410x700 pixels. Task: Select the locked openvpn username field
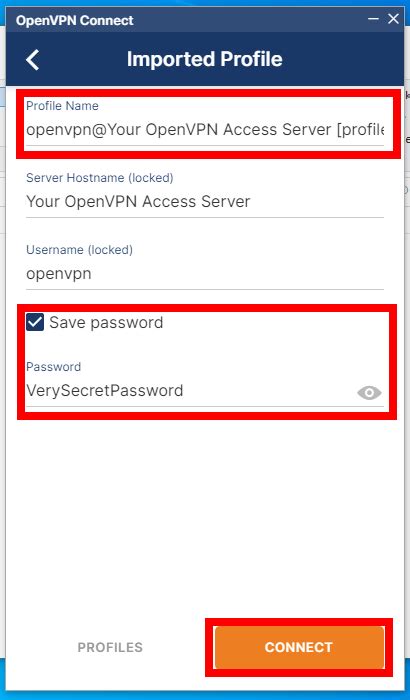click(x=205, y=274)
